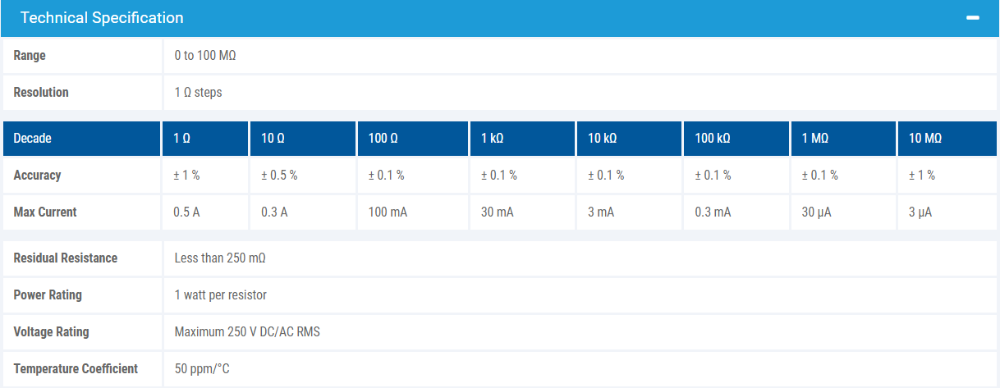Image resolution: width=1000 pixels, height=388 pixels.
Task: Click the Maximum 250 V DC/AC RMS text
Action: (247, 332)
